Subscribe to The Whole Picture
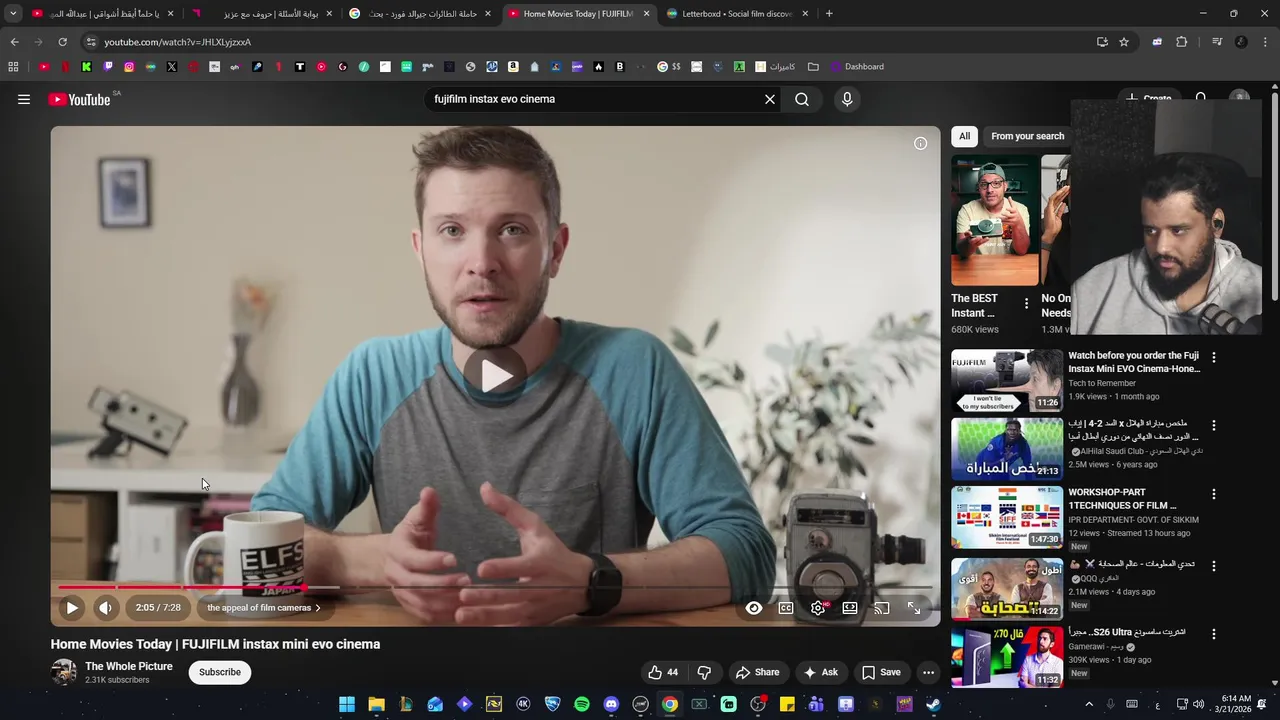Screen dimensions: 1280x720 tap(220, 672)
